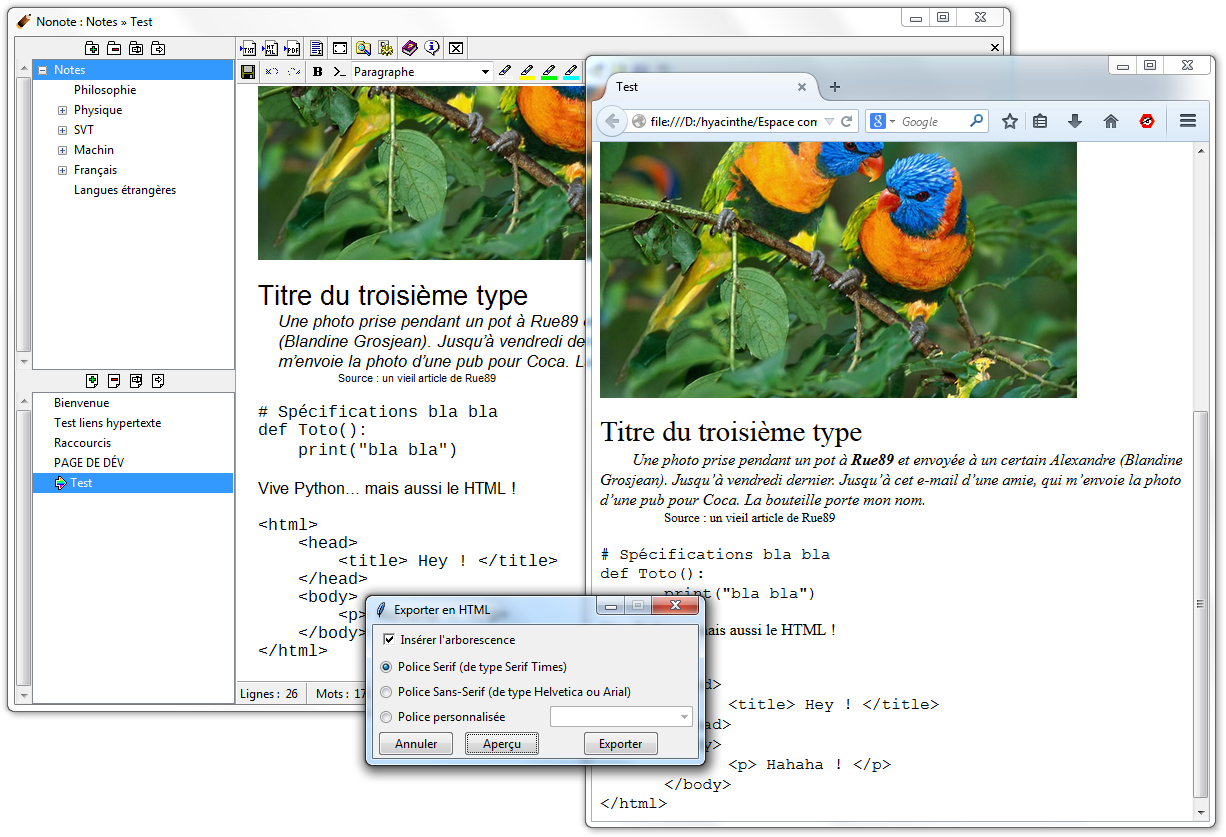Move page with the arrow page icon

pos(158,380)
